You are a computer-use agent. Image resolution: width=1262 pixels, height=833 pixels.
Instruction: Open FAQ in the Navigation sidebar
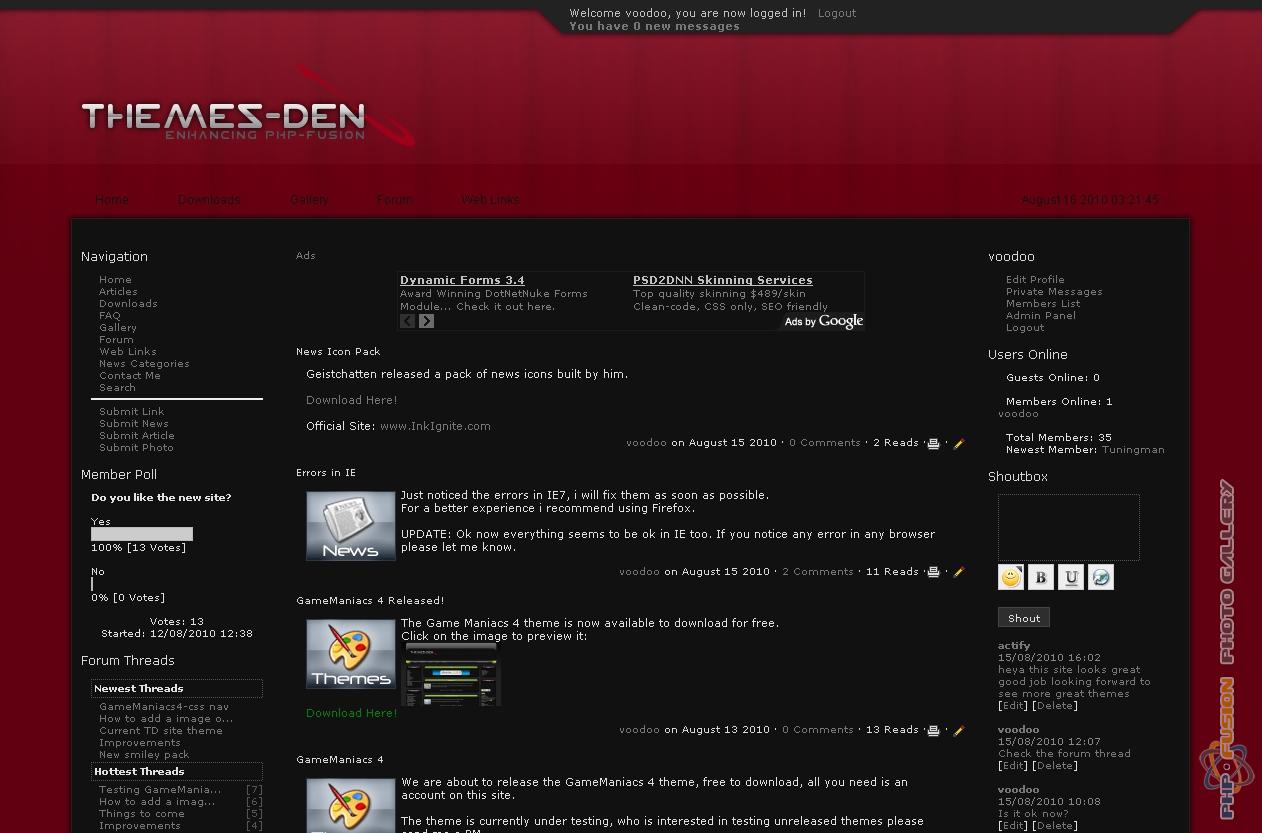110,316
